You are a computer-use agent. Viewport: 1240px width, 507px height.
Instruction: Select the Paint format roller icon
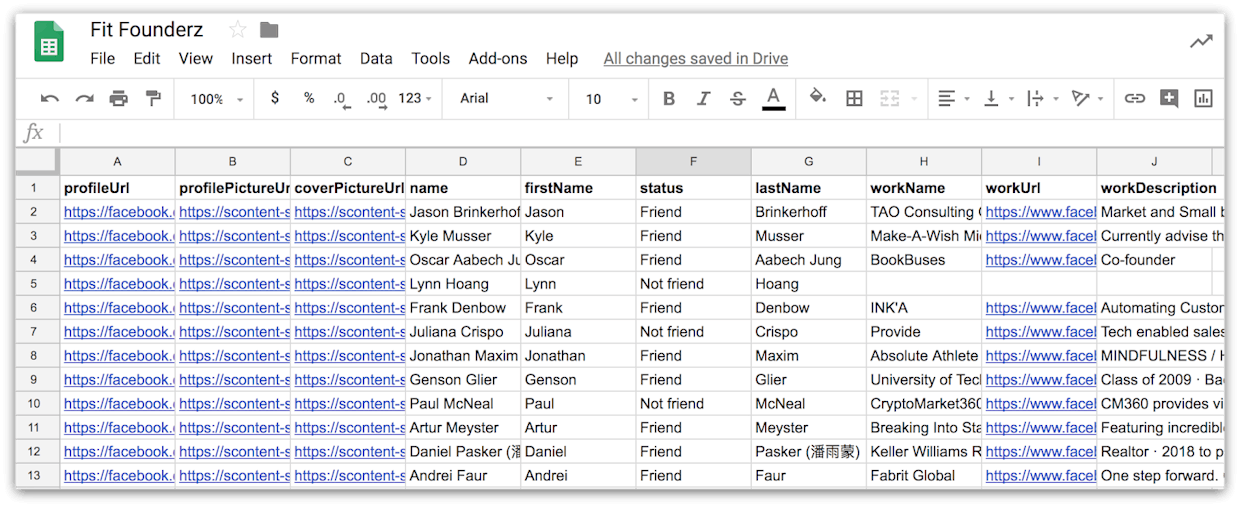(x=153, y=98)
